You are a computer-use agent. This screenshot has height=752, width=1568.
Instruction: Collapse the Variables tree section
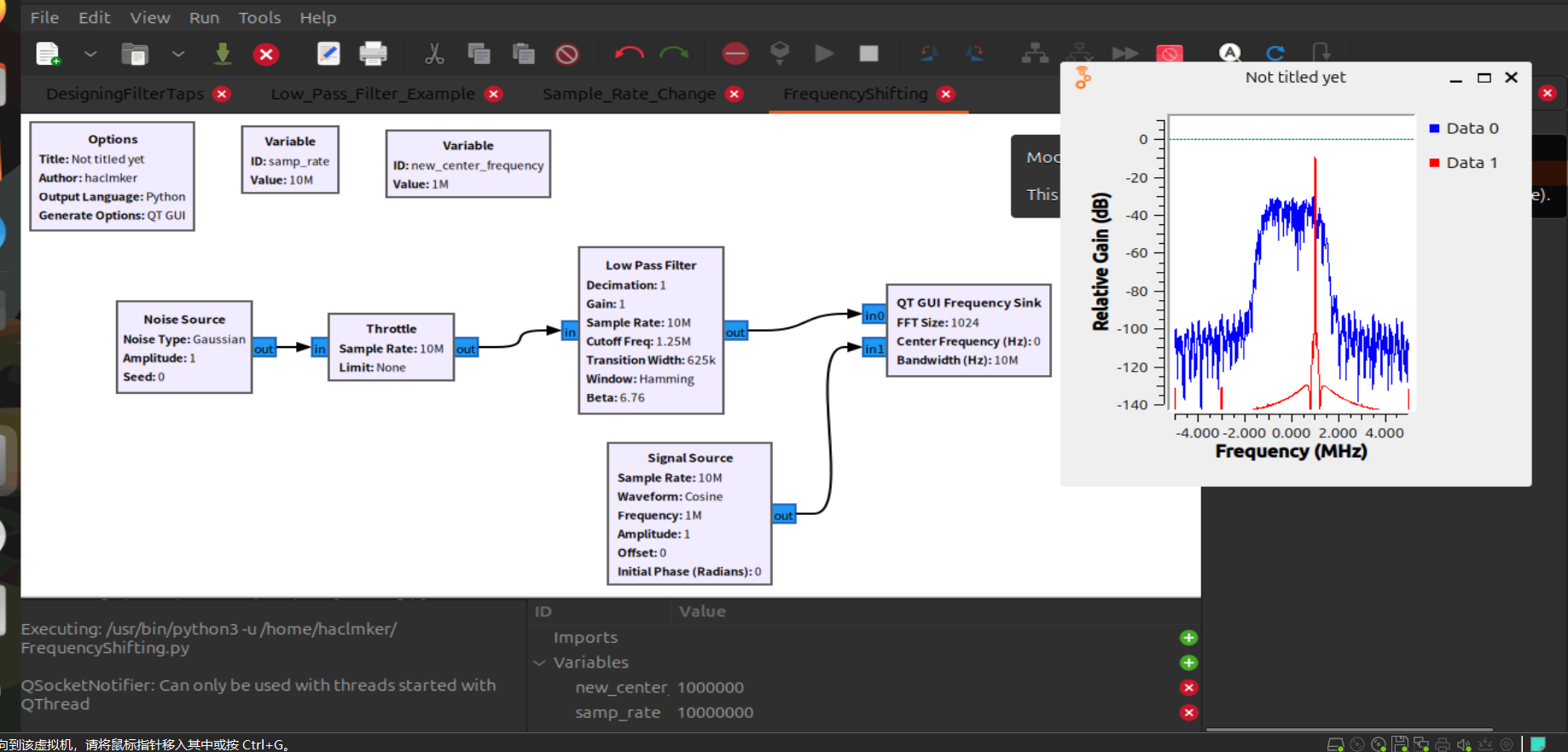(540, 662)
